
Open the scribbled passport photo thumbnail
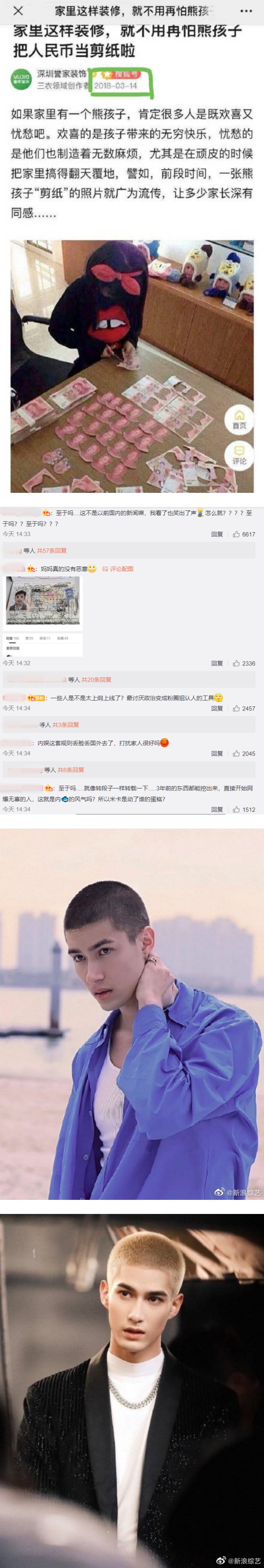[x=43, y=601]
